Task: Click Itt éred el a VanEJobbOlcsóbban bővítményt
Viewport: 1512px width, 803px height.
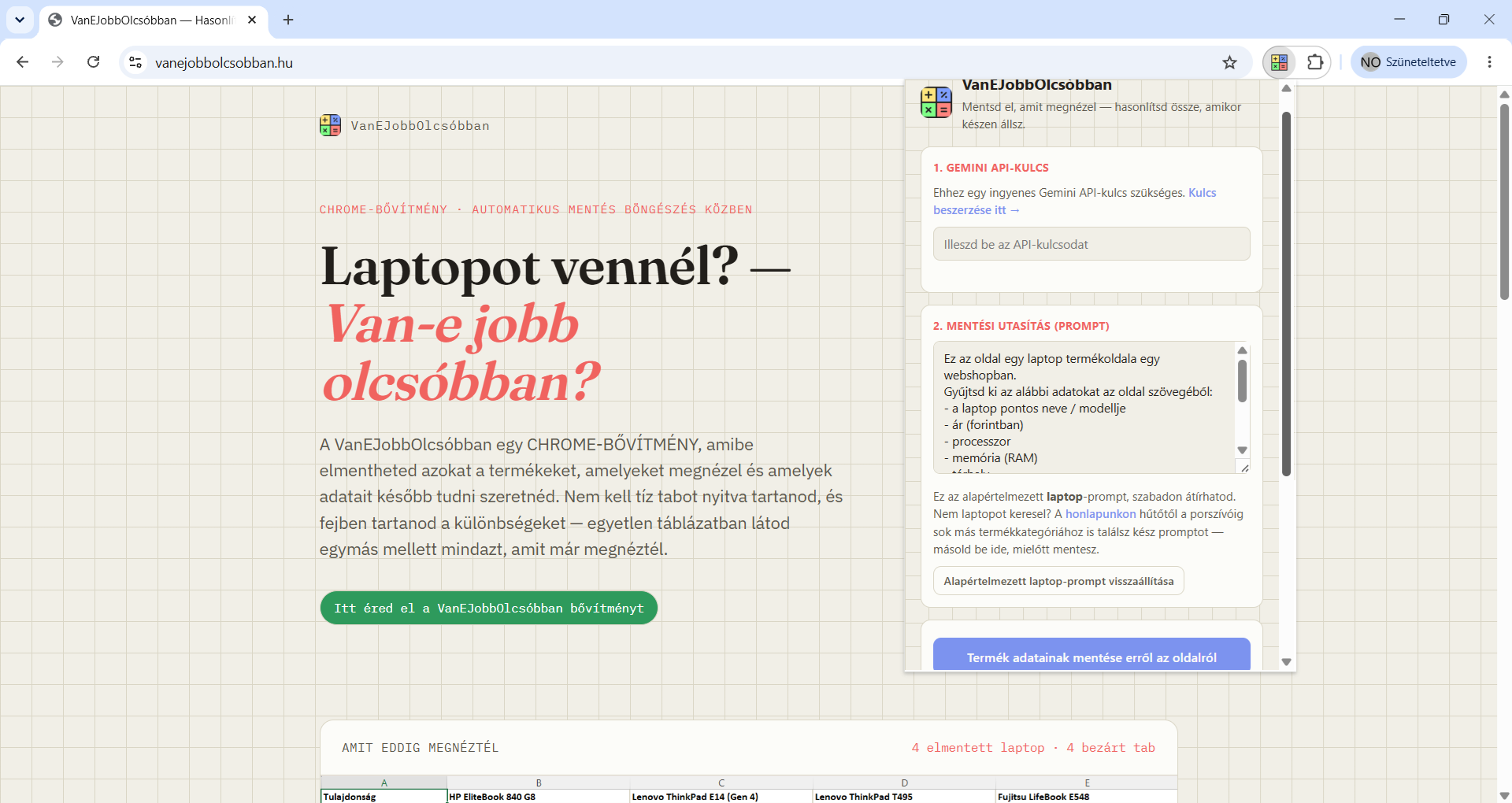Action: pyautogui.click(x=489, y=608)
